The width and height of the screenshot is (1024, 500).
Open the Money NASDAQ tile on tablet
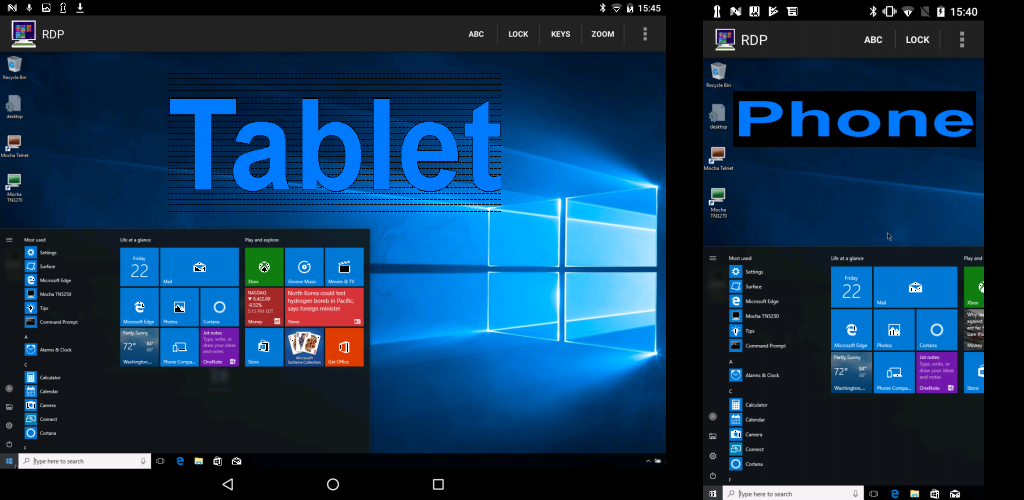pyautogui.click(x=264, y=307)
